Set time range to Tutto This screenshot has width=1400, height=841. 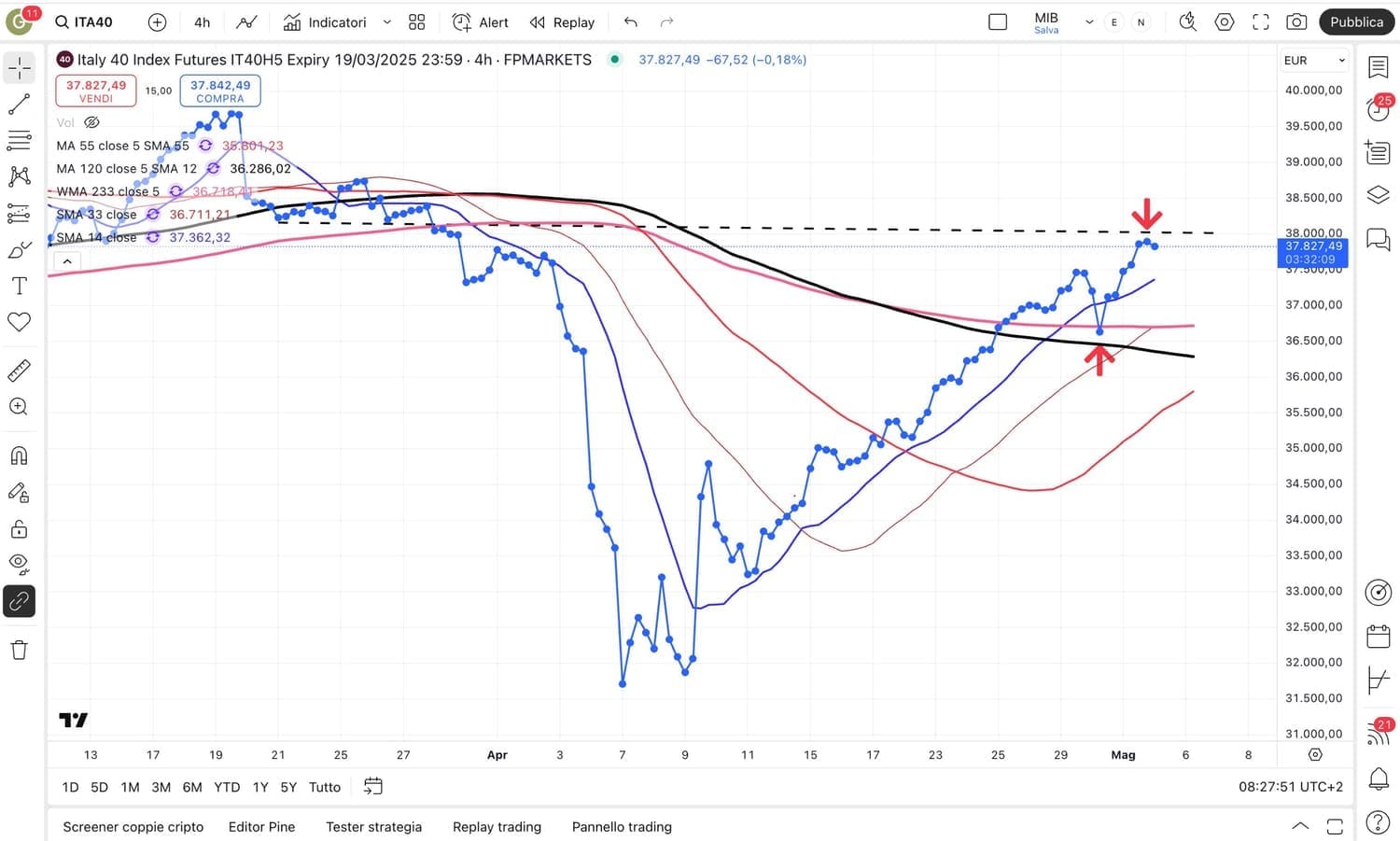coord(325,787)
